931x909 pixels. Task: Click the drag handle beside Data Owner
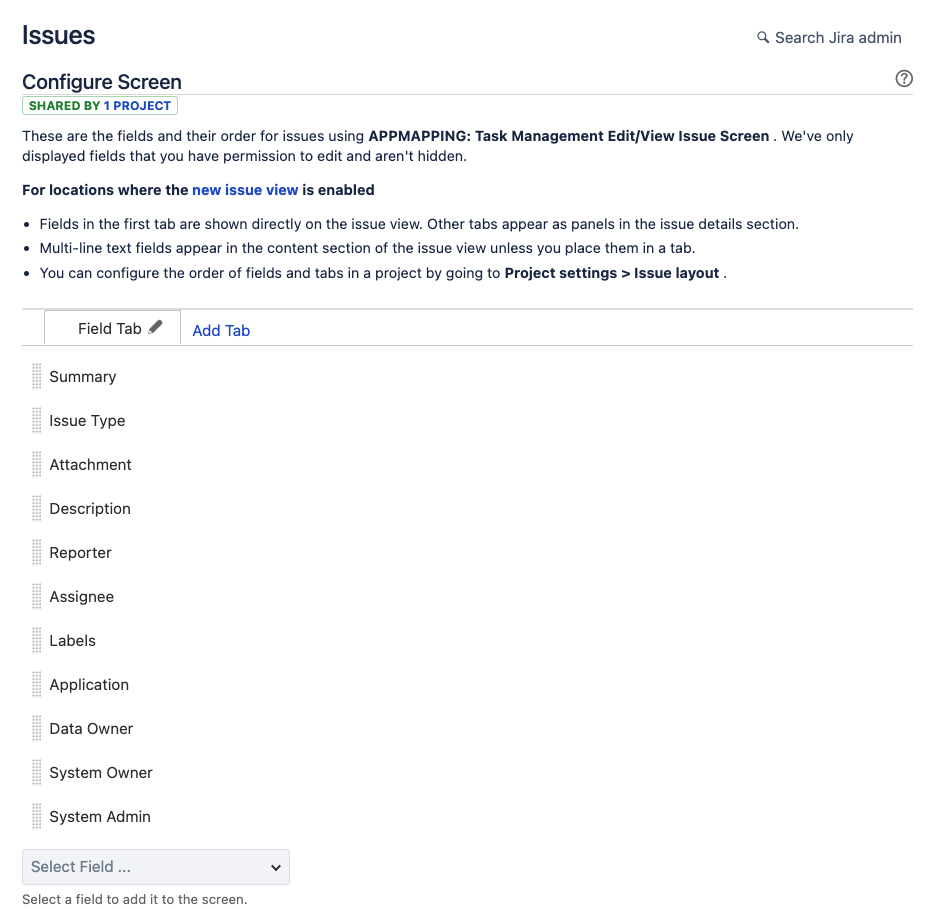[37, 728]
